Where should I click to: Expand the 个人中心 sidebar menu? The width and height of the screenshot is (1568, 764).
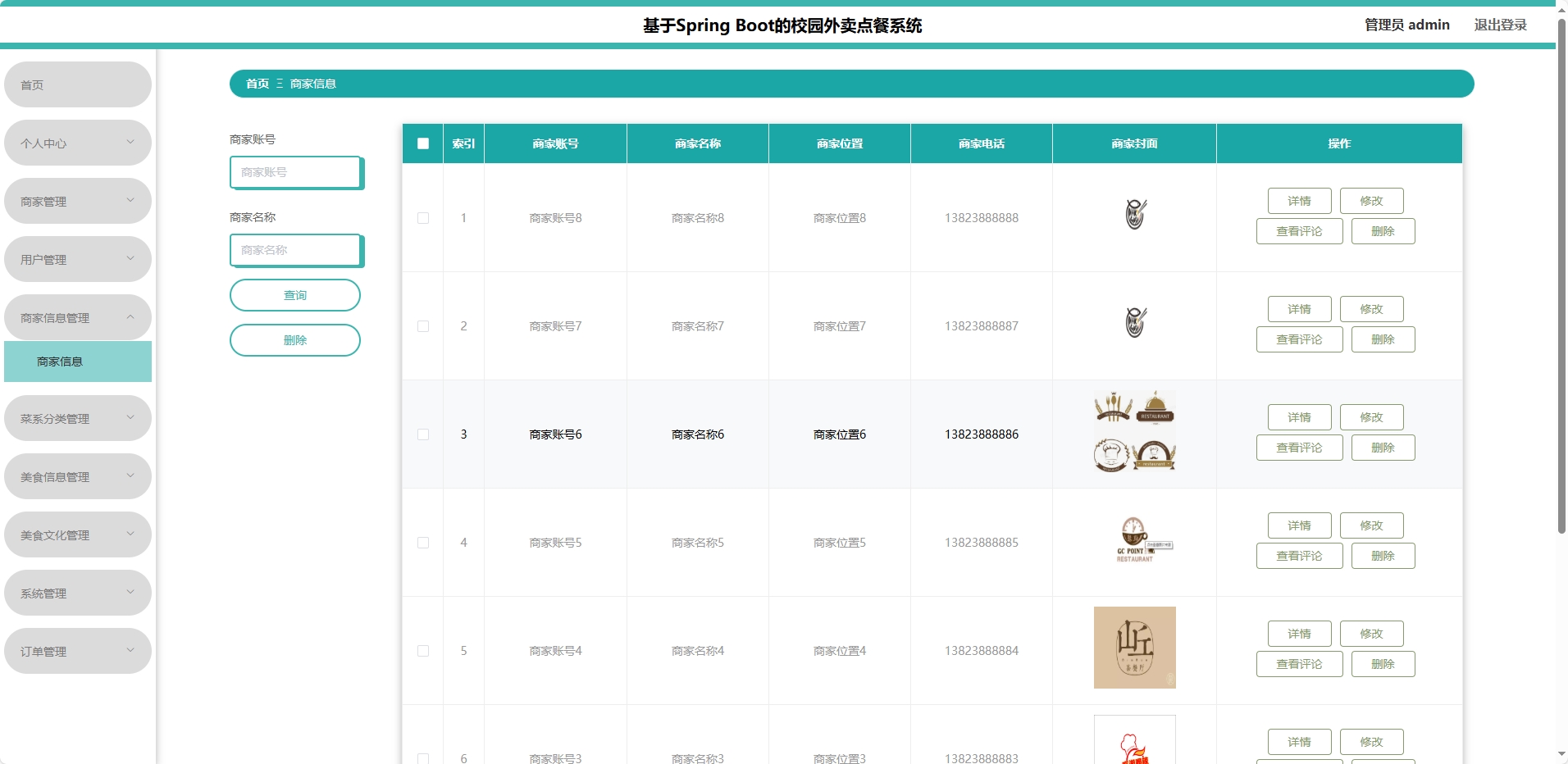tap(78, 143)
